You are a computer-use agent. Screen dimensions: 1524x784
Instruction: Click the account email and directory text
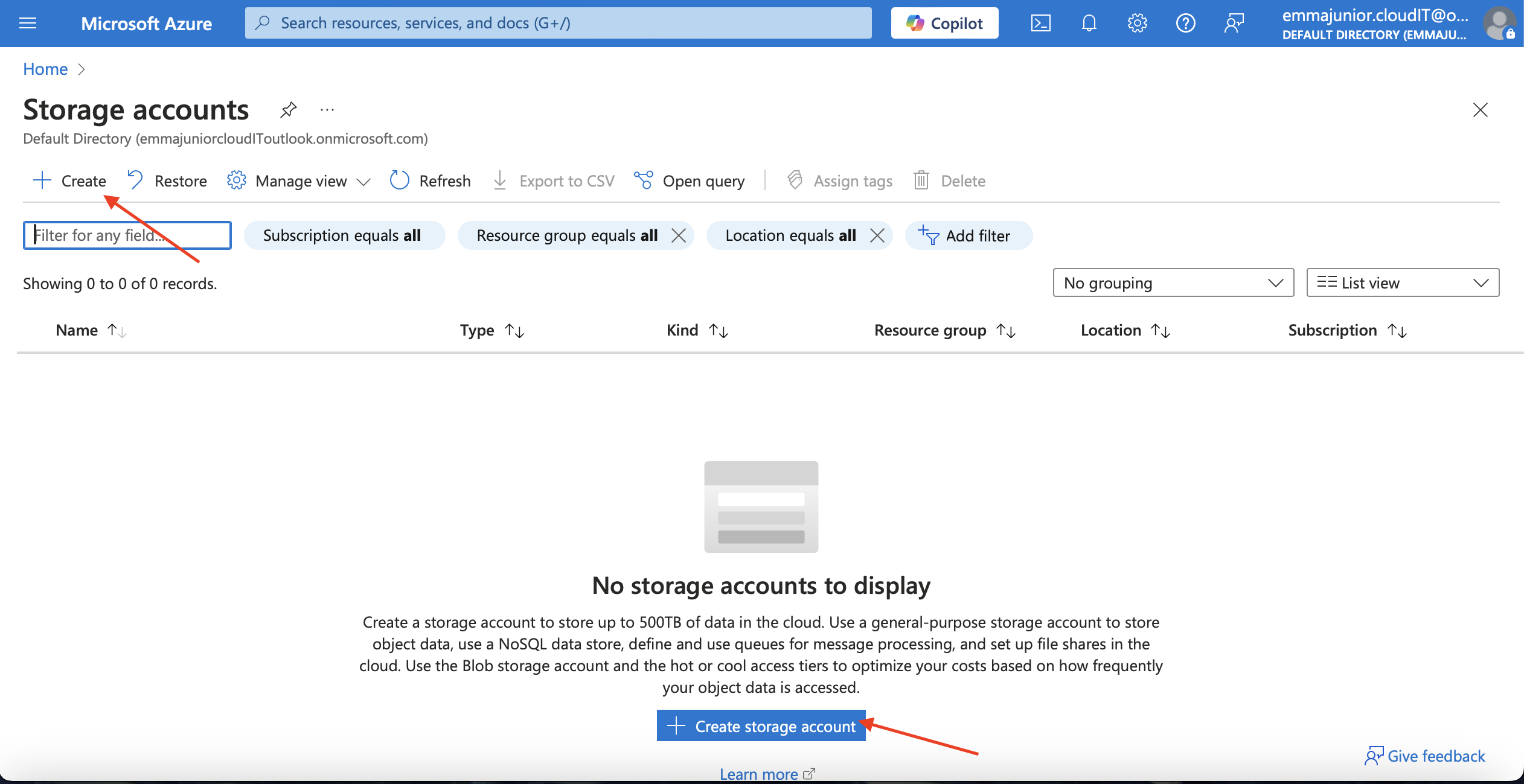coord(1374,24)
